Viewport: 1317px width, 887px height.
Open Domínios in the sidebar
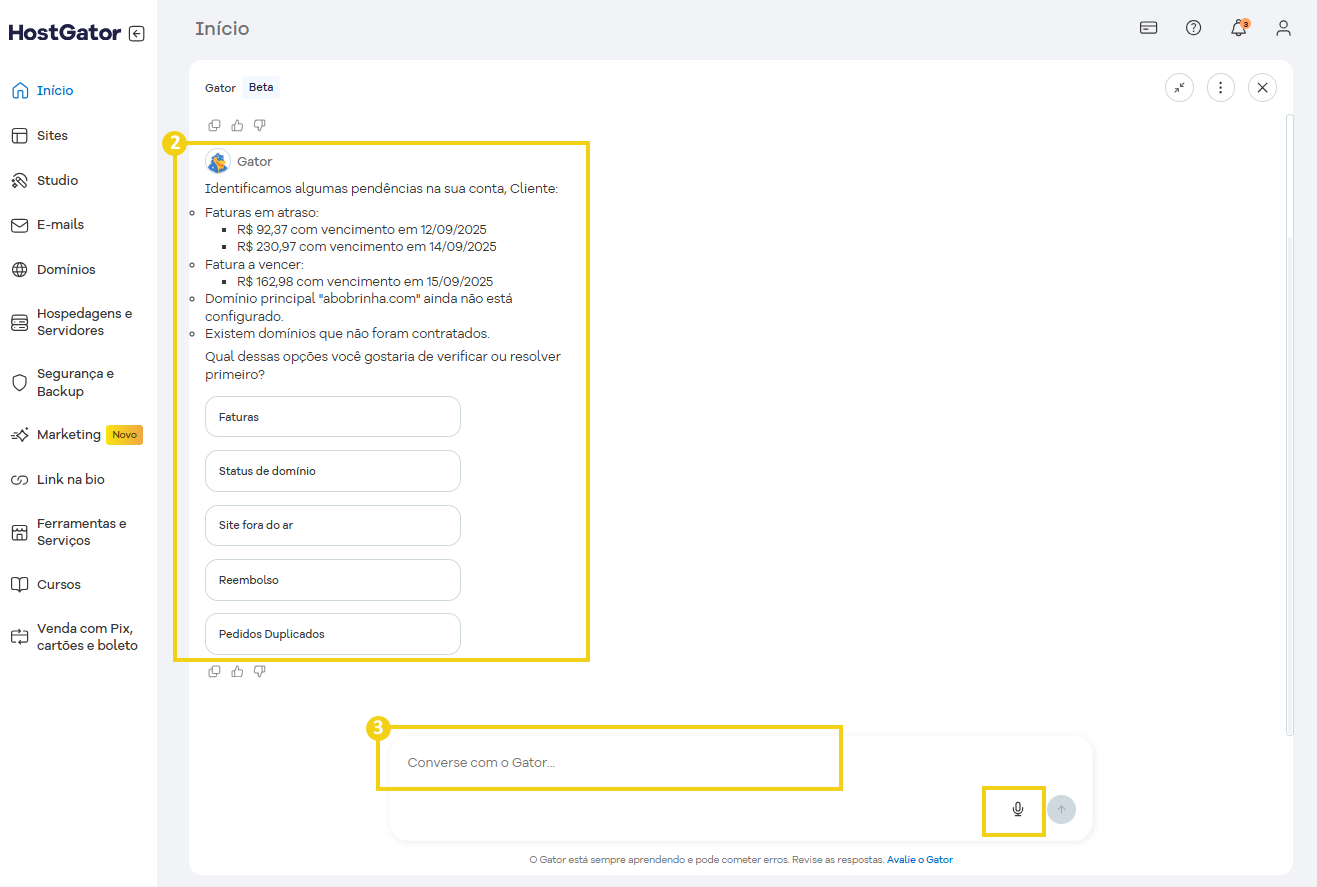coord(66,269)
